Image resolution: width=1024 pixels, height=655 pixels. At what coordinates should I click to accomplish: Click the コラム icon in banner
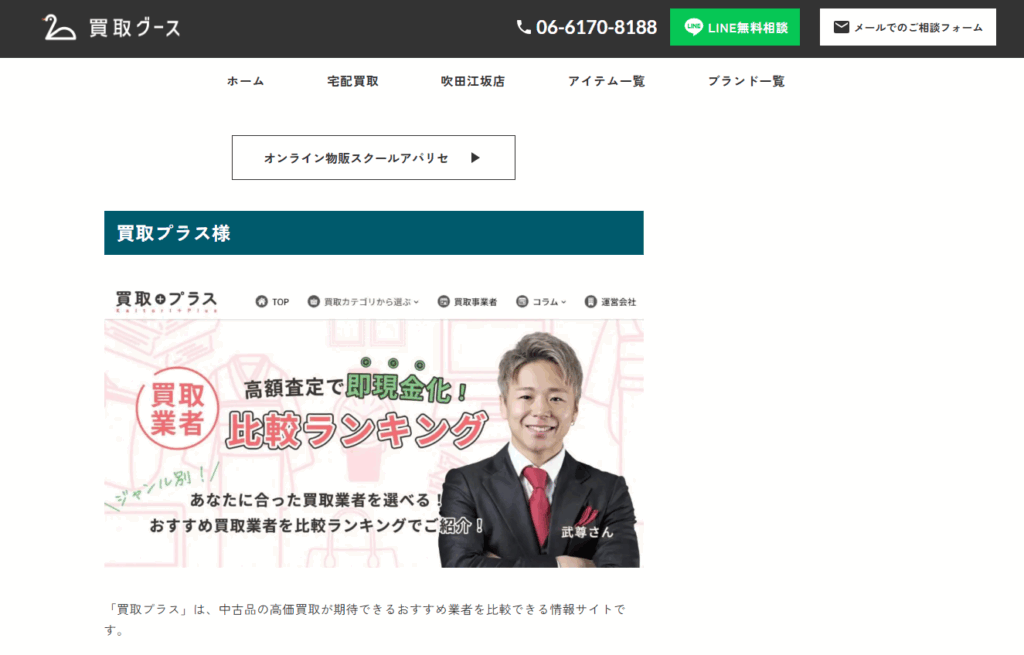tap(522, 301)
